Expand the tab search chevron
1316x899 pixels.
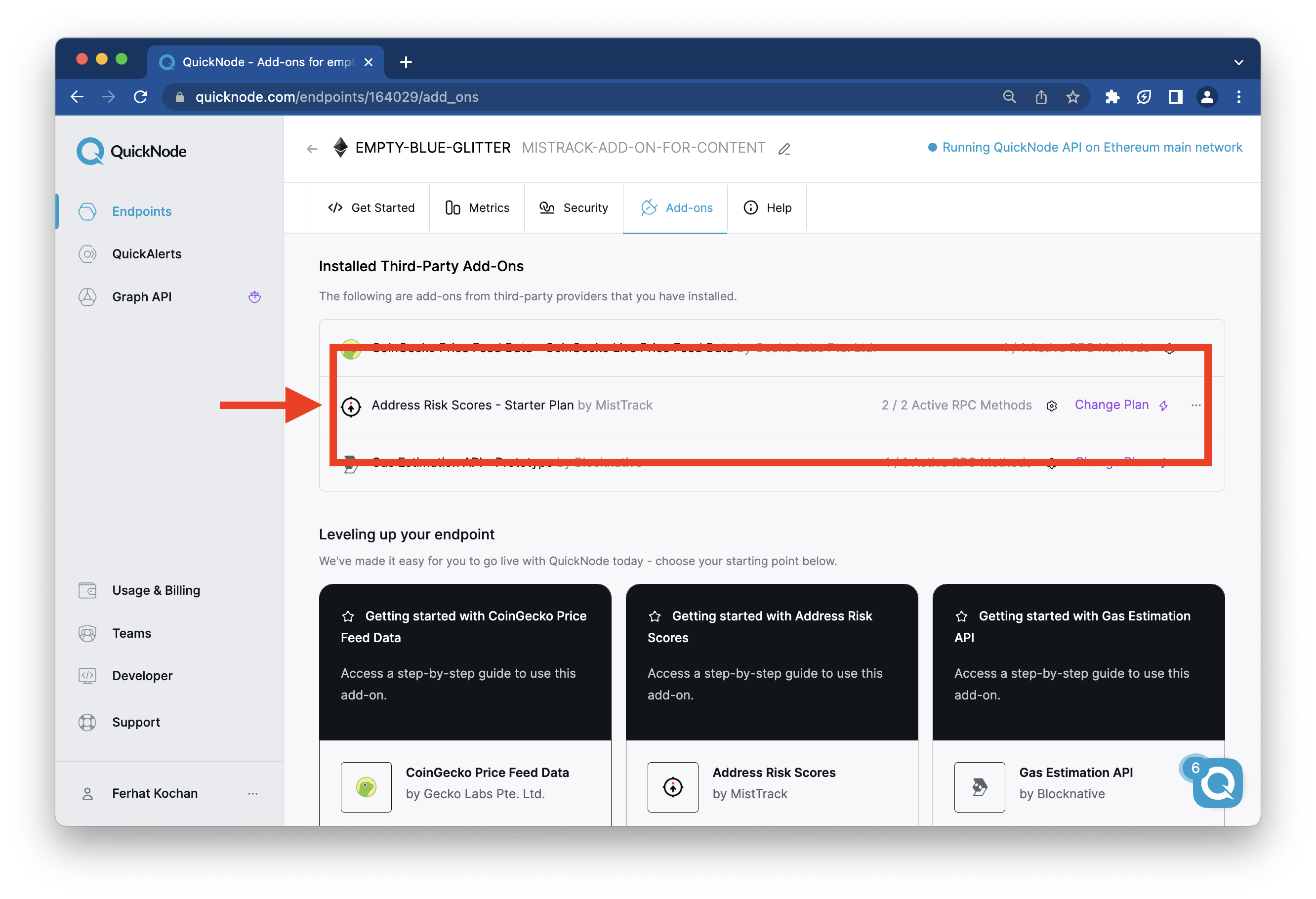[1239, 62]
